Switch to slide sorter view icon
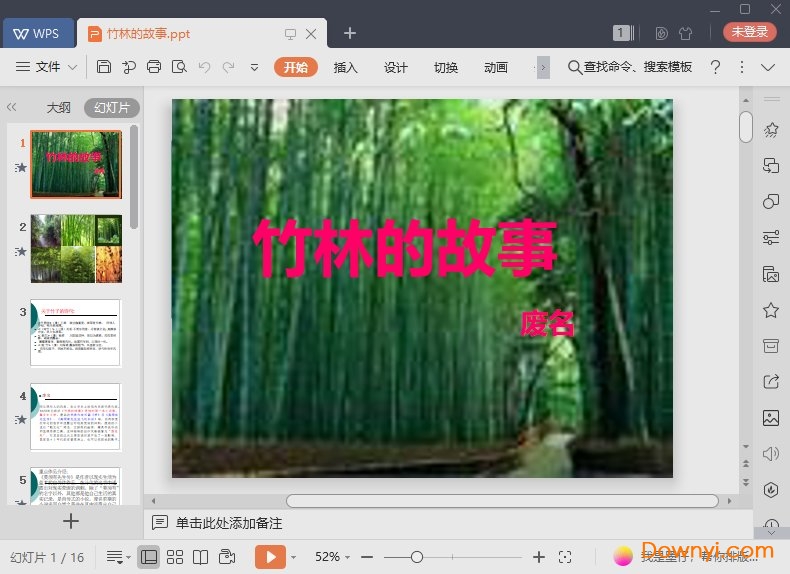 (175, 557)
